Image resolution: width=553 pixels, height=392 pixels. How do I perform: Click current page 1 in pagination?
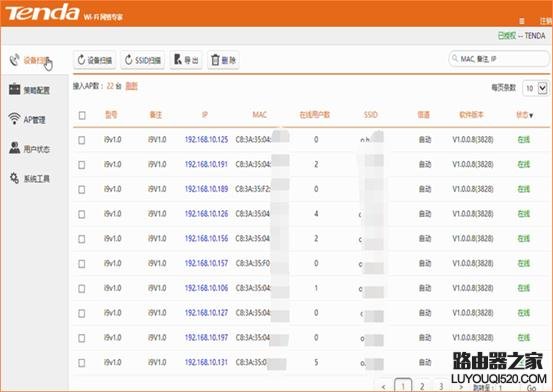tap(403, 386)
